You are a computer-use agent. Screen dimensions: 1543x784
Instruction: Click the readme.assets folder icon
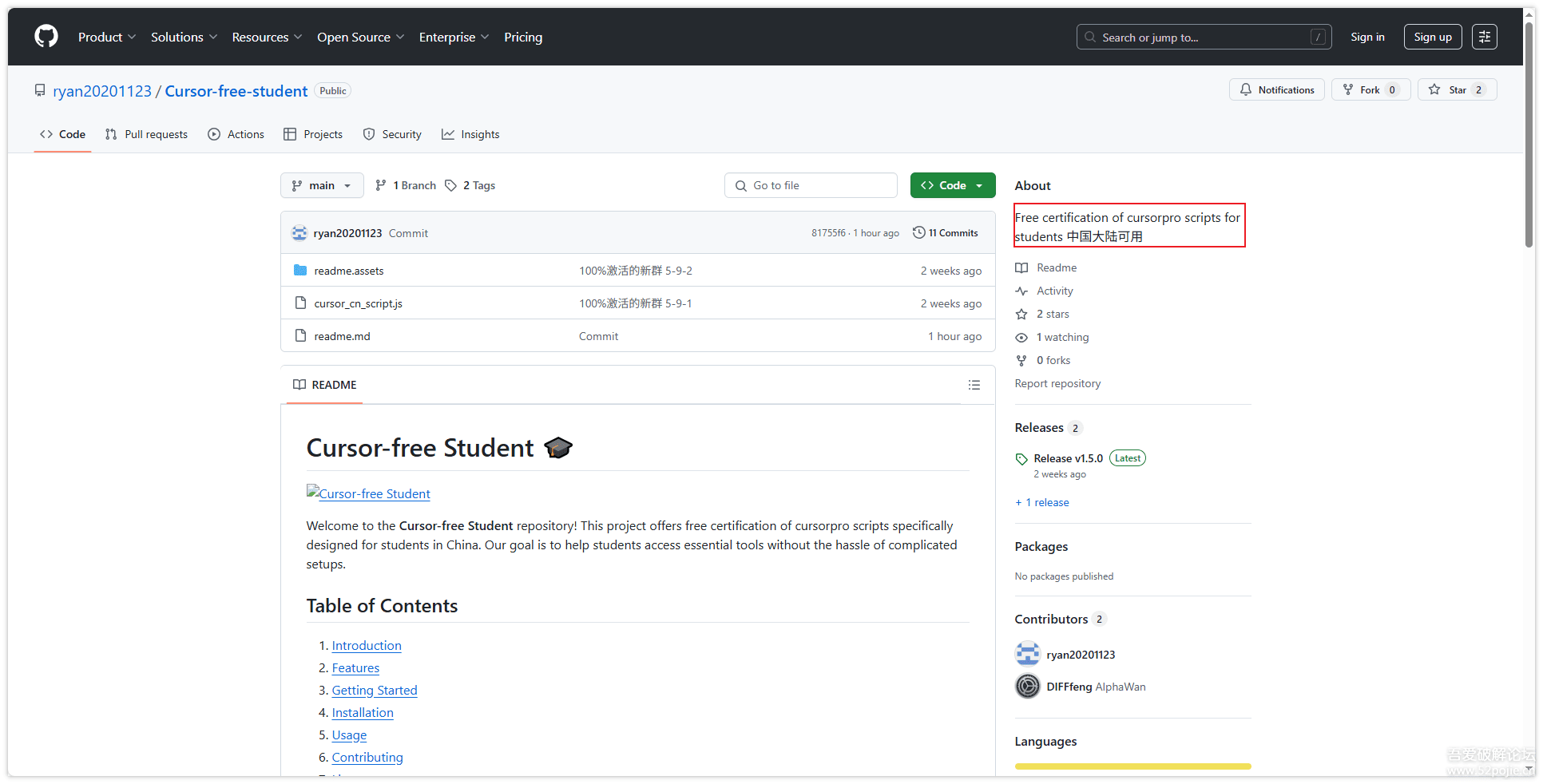(300, 271)
